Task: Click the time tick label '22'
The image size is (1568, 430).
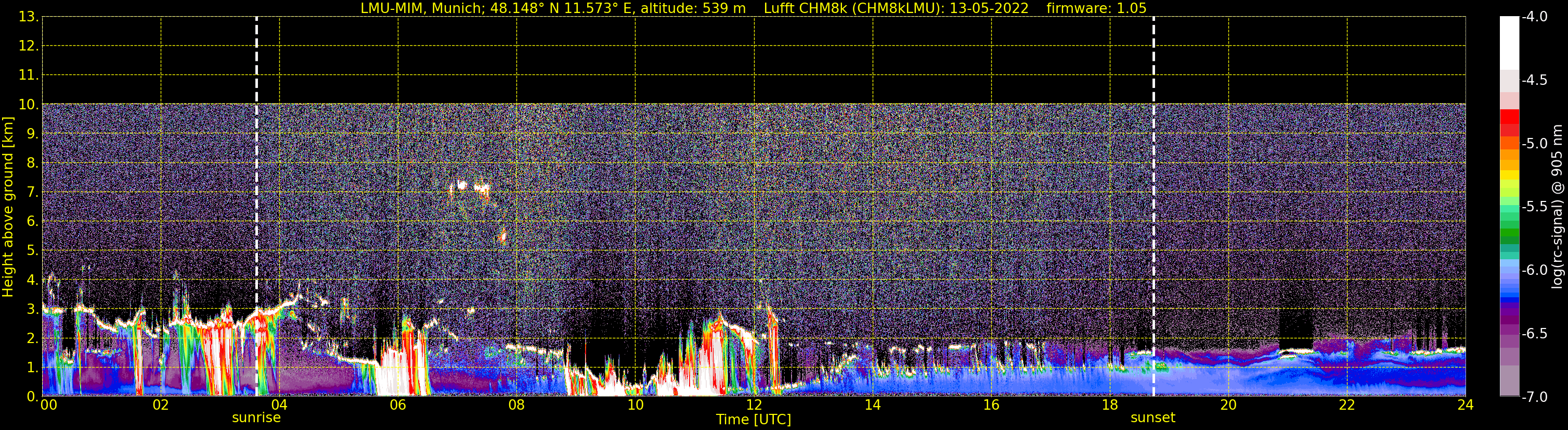Action: point(1347,406)
